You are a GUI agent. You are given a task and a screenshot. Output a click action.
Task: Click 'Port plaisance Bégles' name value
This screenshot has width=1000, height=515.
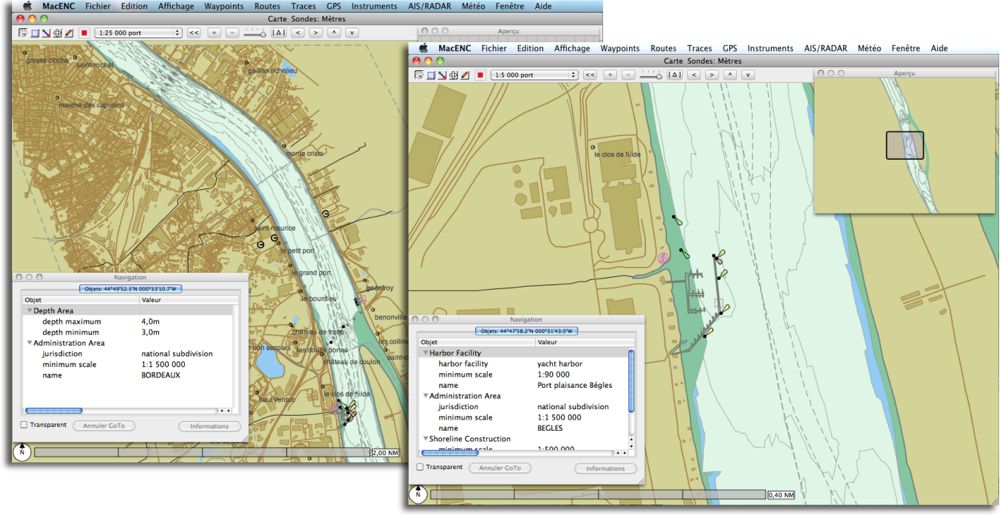[x=574, y=385]
